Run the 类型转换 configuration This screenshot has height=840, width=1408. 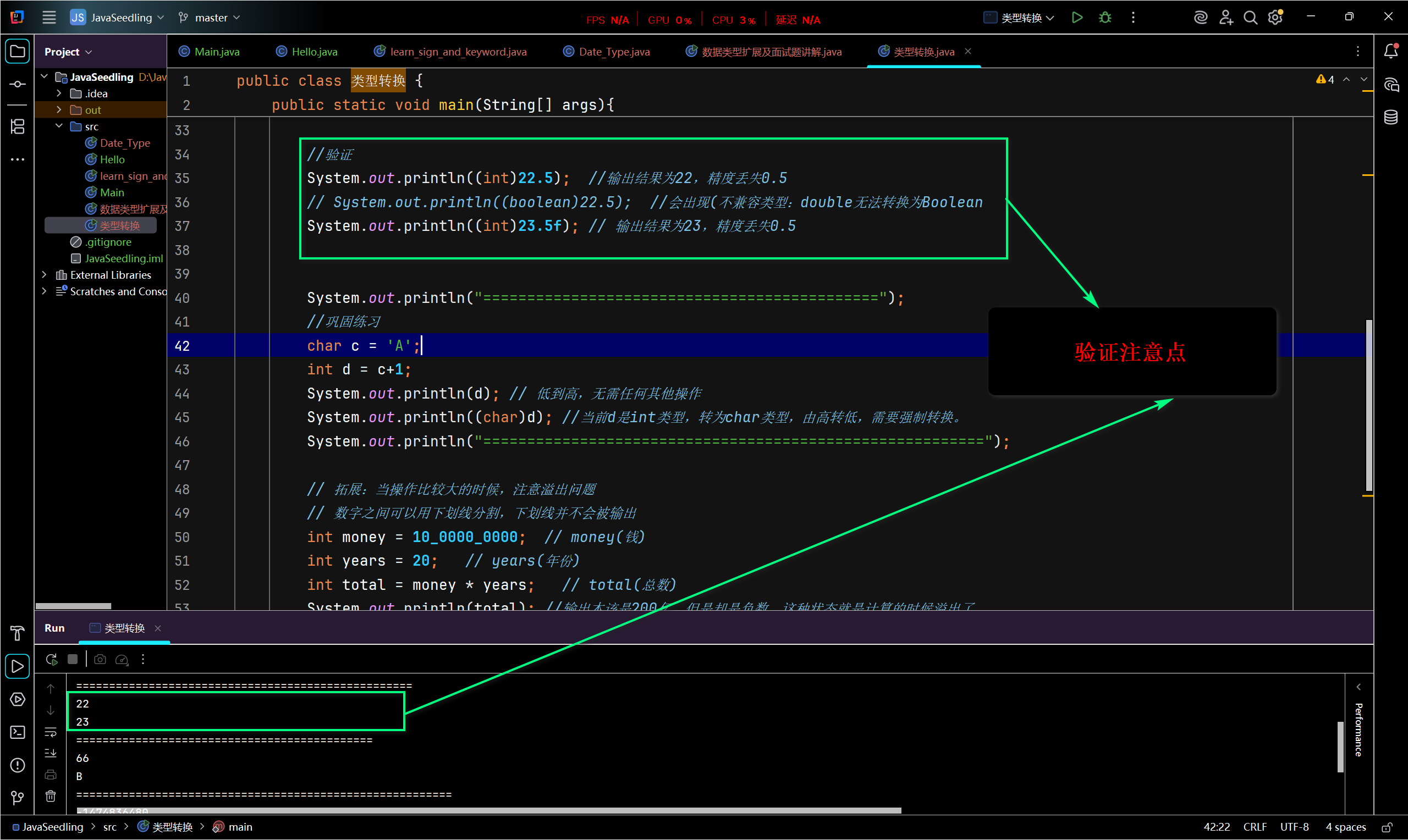point(1077,18)
